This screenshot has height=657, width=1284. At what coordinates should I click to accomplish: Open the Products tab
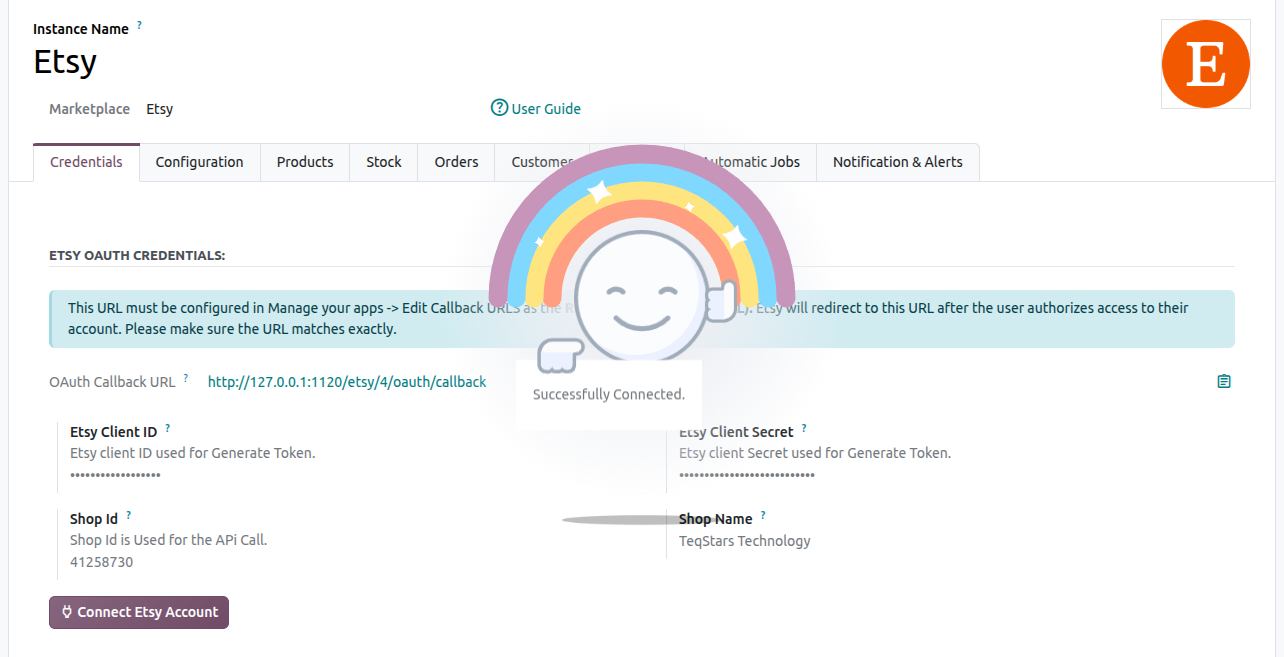305,162
